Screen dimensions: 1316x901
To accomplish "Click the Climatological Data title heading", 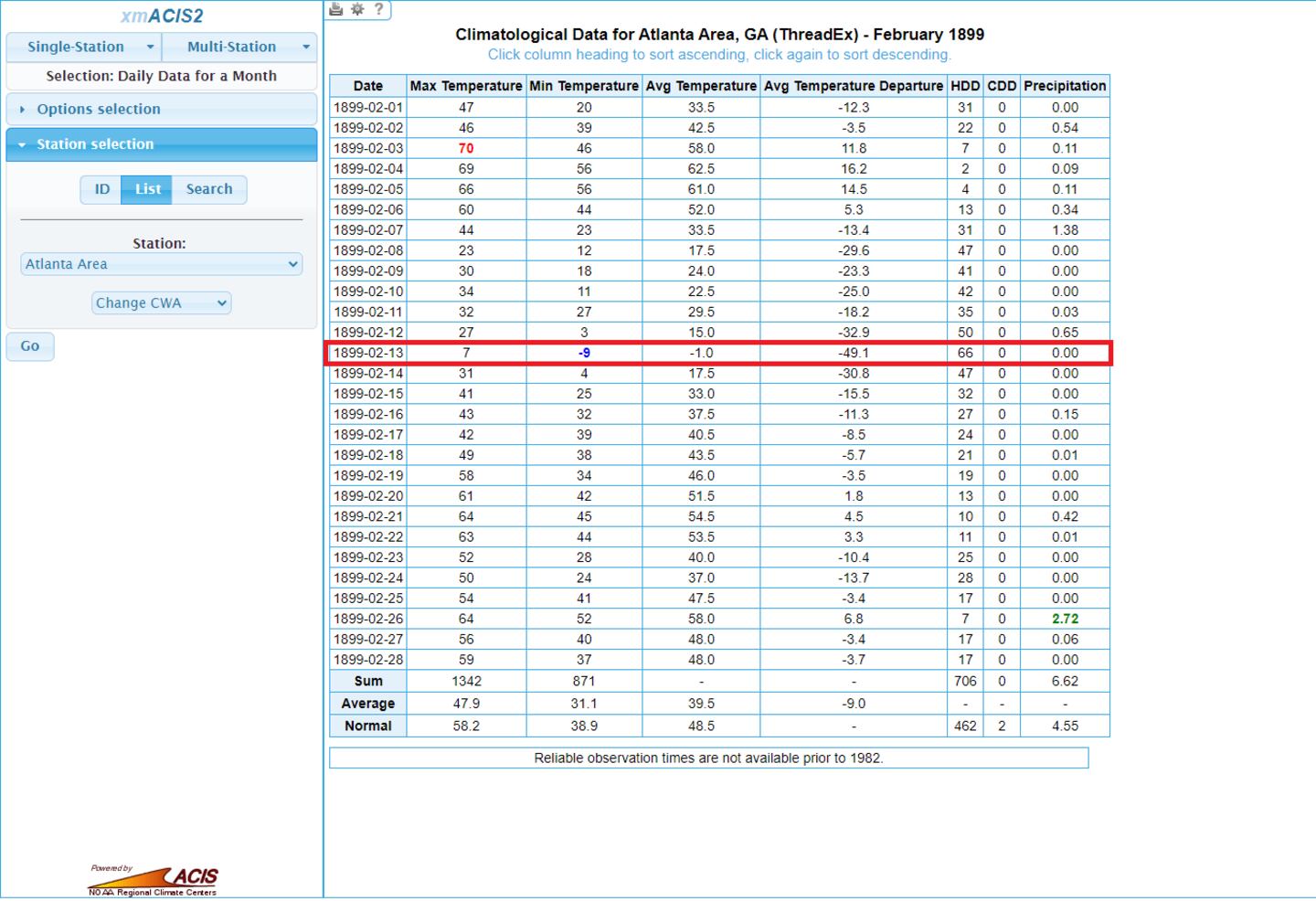I will 720,35.
